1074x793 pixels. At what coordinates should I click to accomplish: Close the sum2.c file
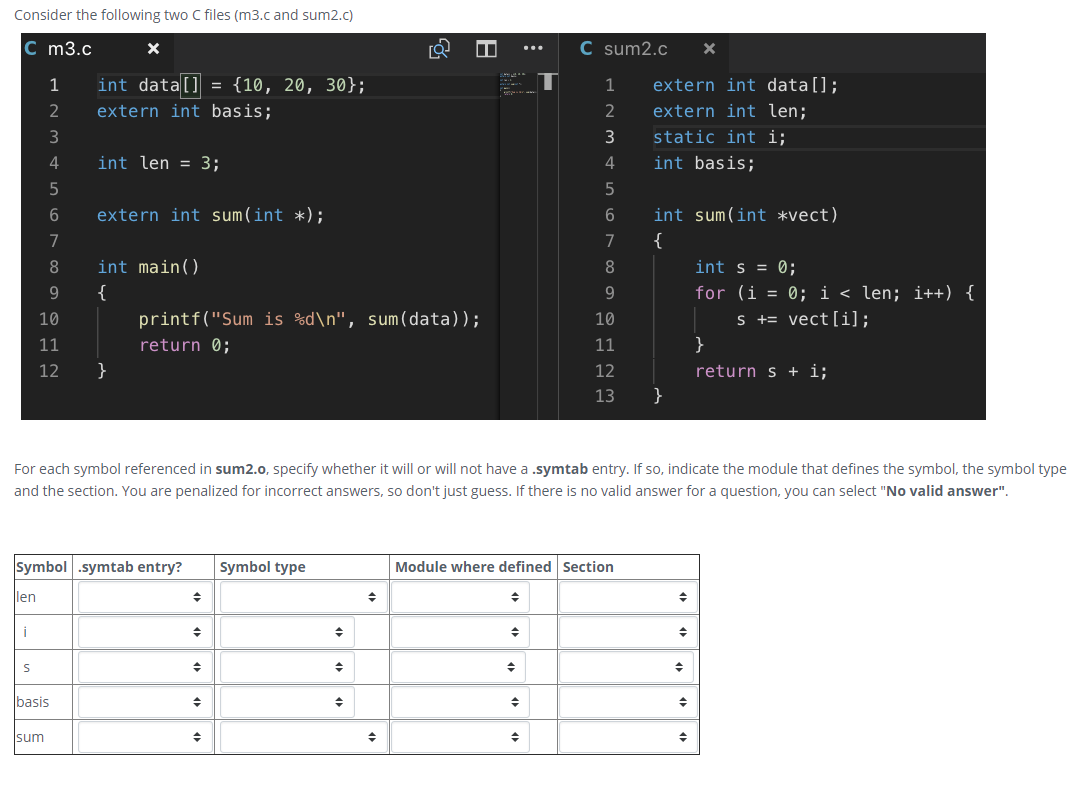point(709,48)
